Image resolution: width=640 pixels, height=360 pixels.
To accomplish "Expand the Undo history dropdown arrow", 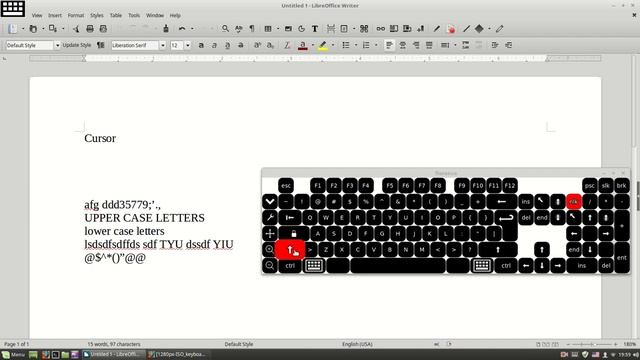I will pyautogui.click(x=192, y=29).
